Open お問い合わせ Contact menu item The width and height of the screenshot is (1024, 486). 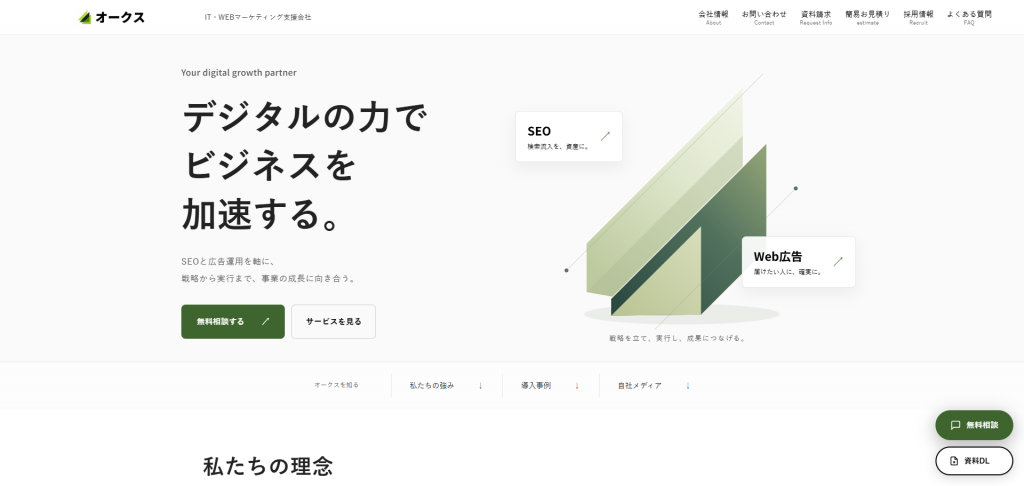pyautogui.click(x=764, y=18)
